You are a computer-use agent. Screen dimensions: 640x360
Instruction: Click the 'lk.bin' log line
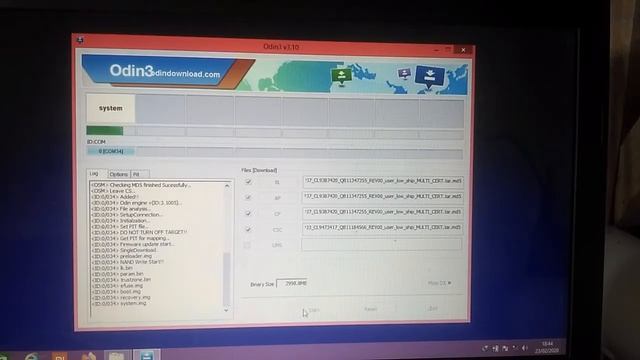(x=112, y=268)
